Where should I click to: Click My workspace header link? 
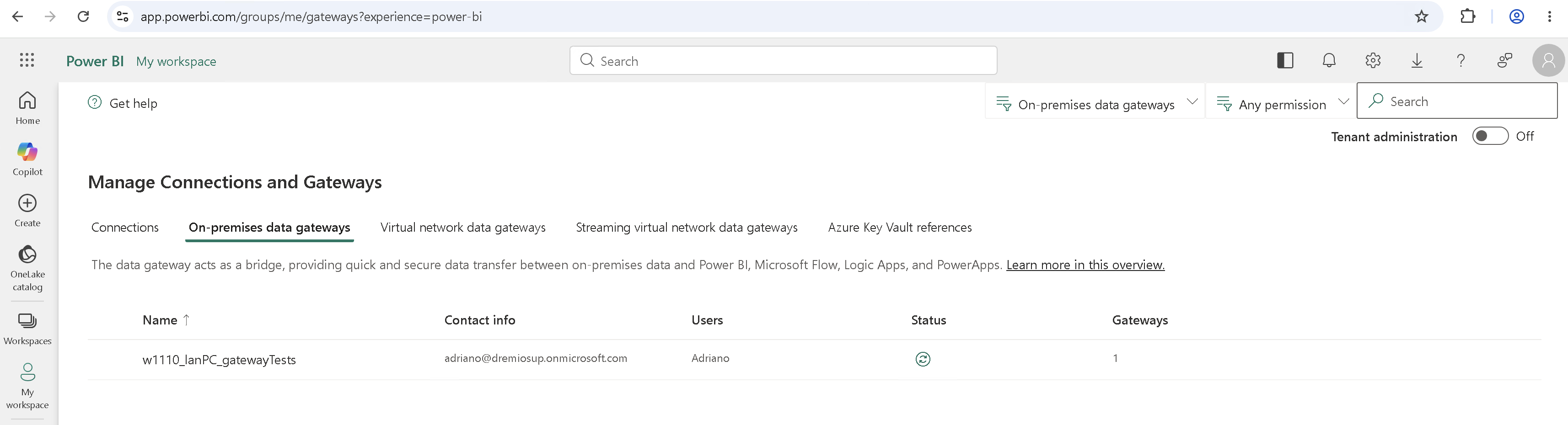pos(176,61)
